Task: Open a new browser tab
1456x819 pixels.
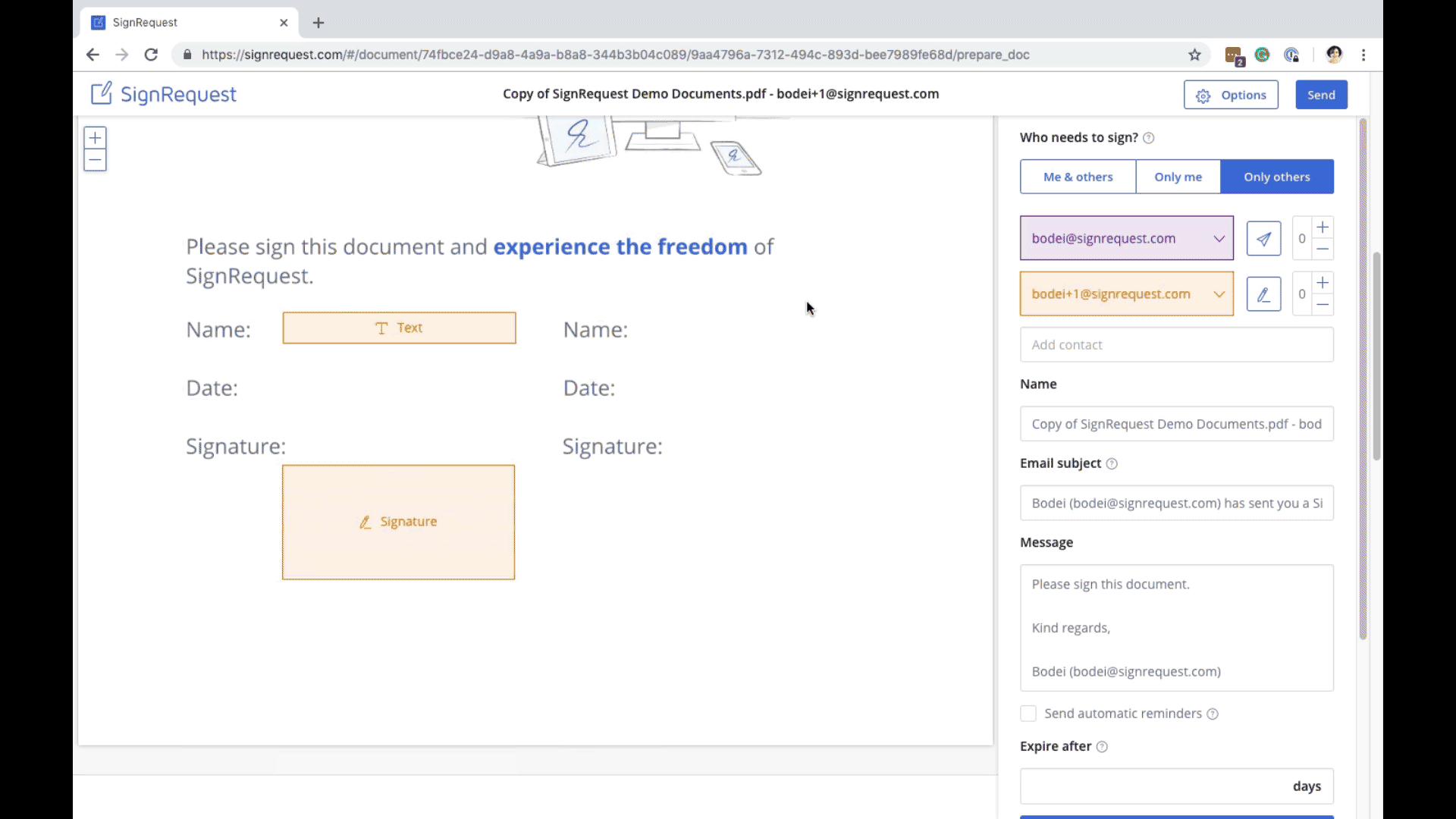Action: (318, 23)
